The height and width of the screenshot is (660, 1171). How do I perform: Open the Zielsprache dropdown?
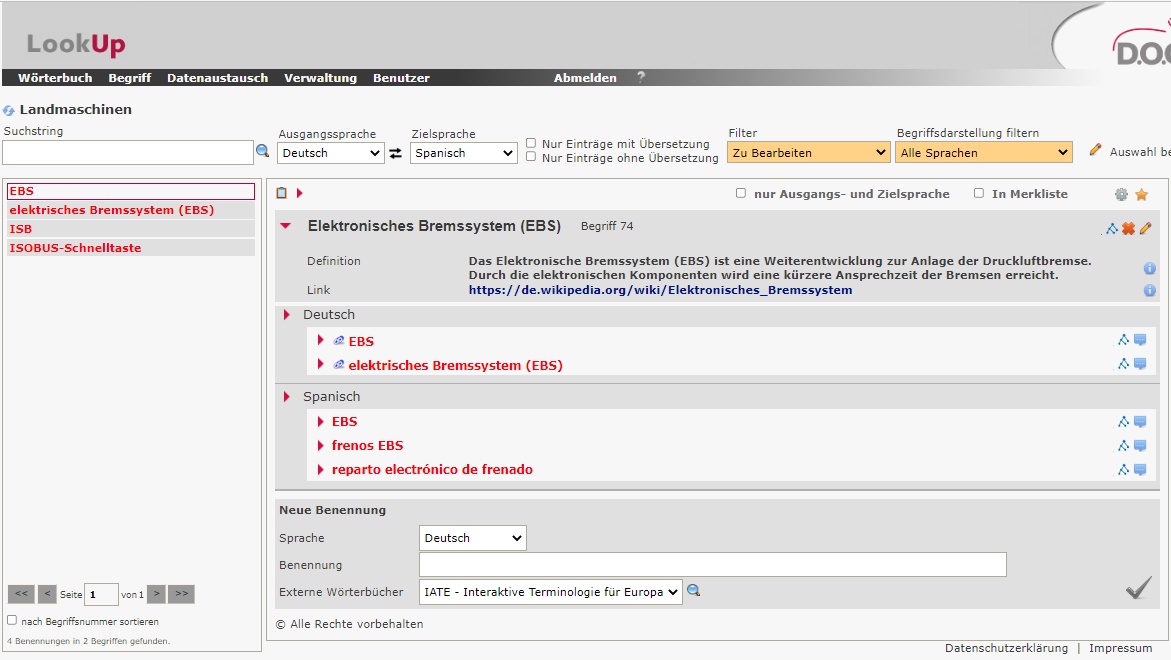(x=464, y=153)
